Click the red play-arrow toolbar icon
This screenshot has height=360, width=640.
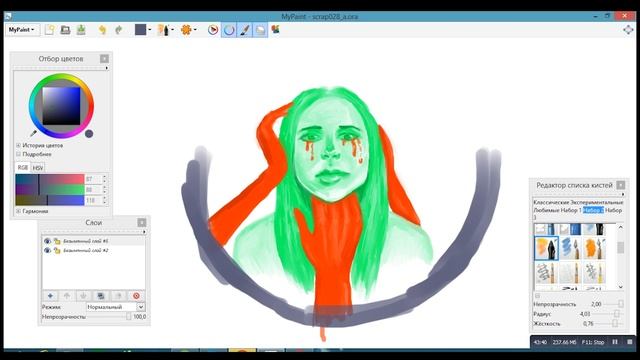coord(213,30)
